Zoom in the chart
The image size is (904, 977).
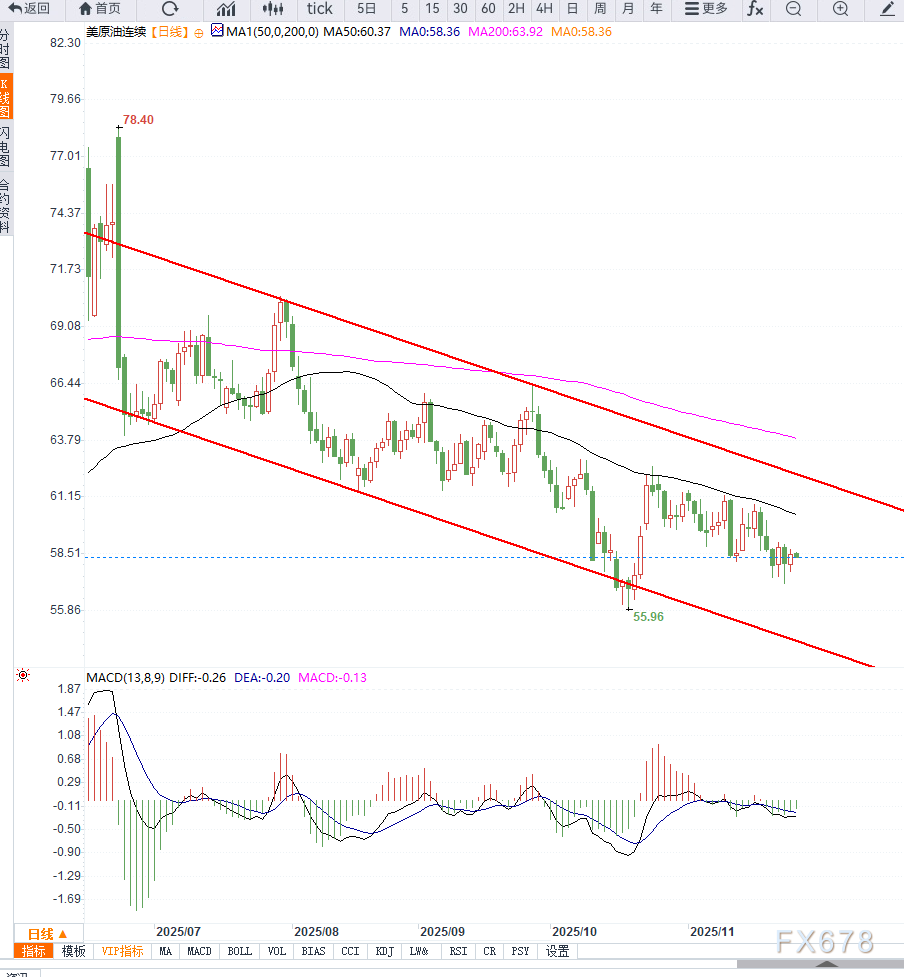point(840,9)
